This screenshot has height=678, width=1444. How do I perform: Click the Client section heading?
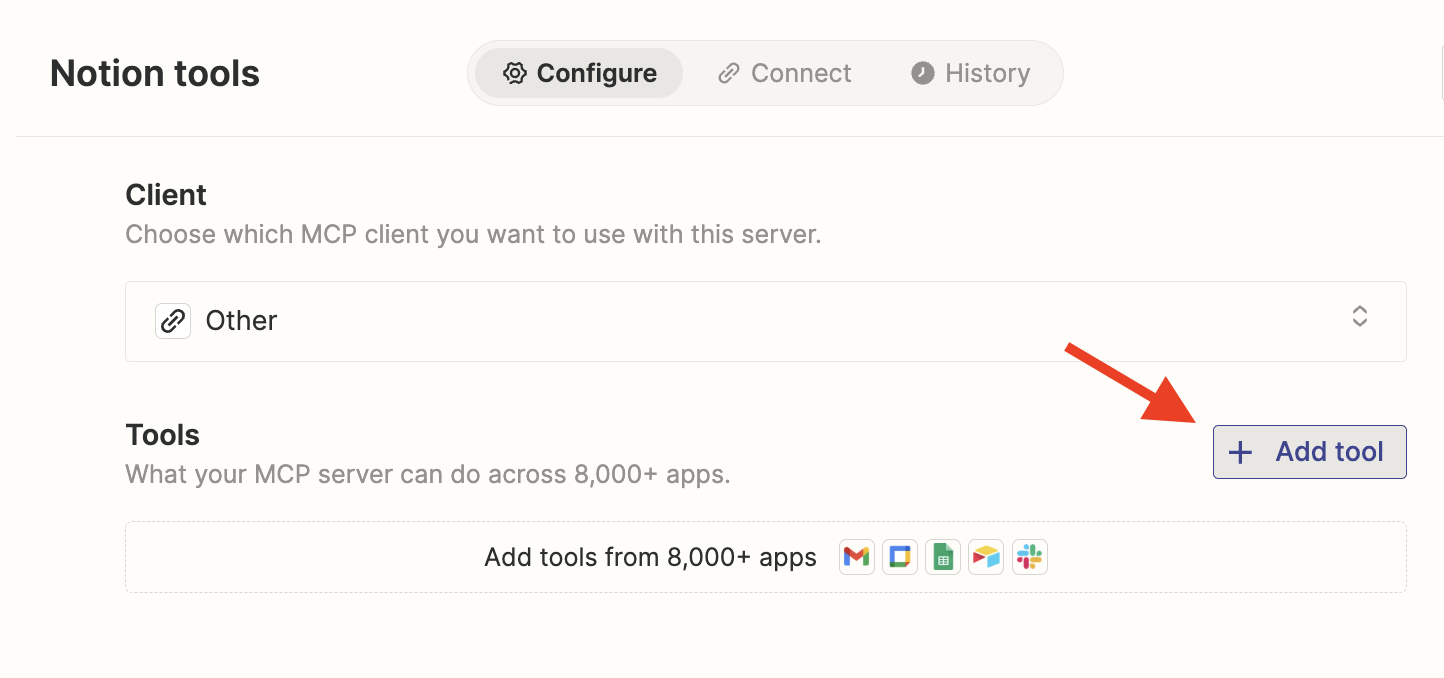tap(166, 194)
